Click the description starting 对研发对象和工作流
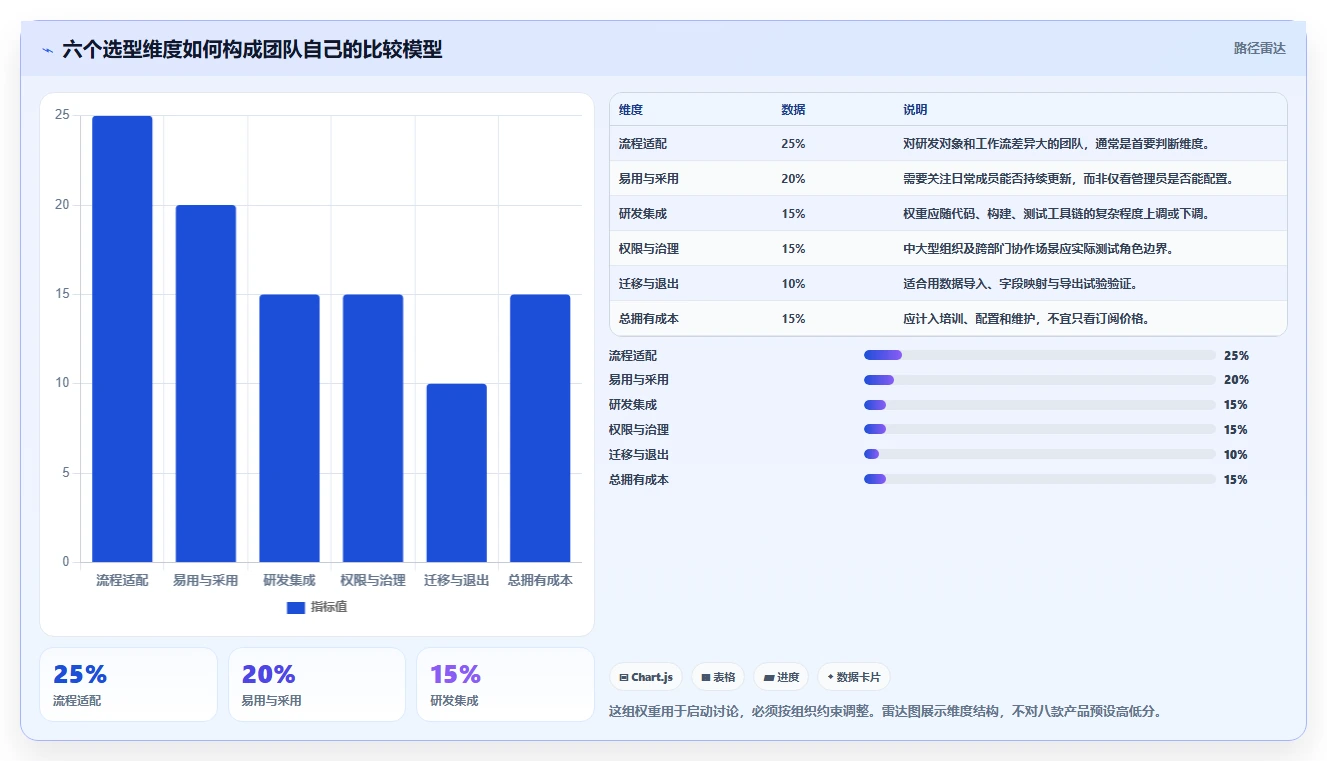1327x761 pixels. pyautogui.click(x=1057, y=144)
